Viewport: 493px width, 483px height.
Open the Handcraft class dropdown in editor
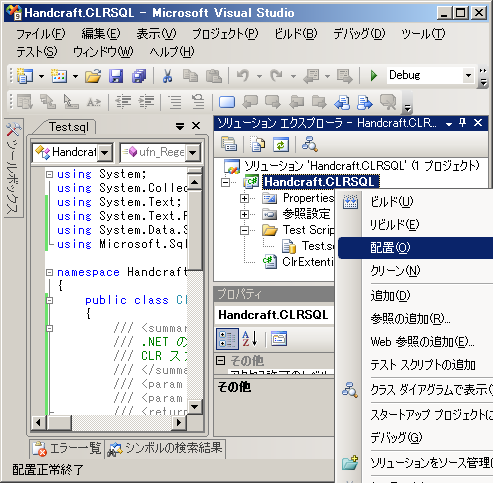pos(105,153)
